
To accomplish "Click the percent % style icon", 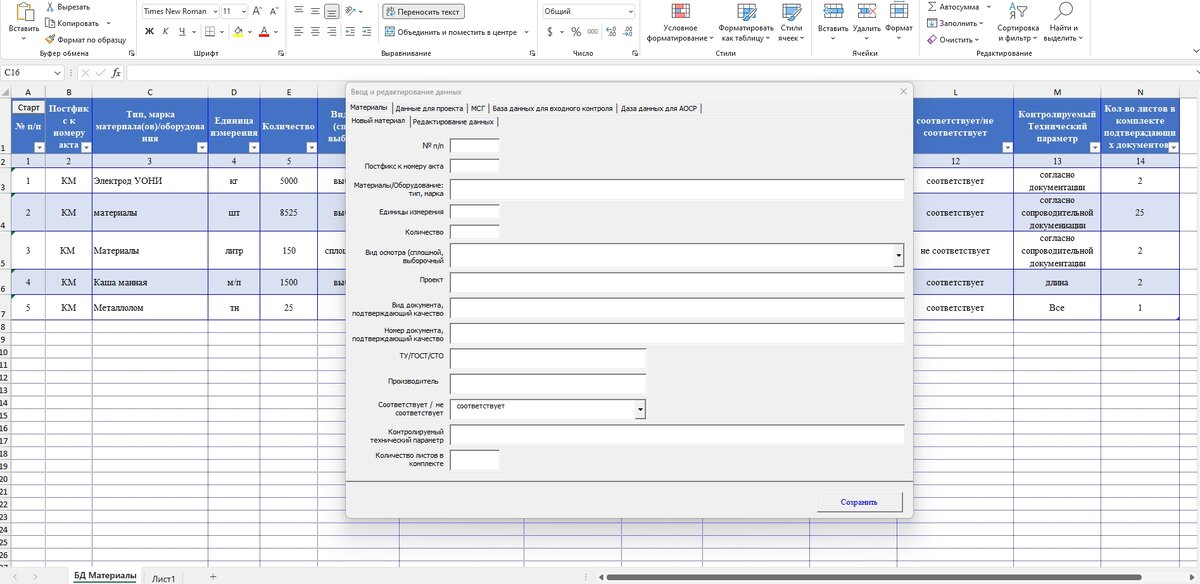I will pos(576,31).
